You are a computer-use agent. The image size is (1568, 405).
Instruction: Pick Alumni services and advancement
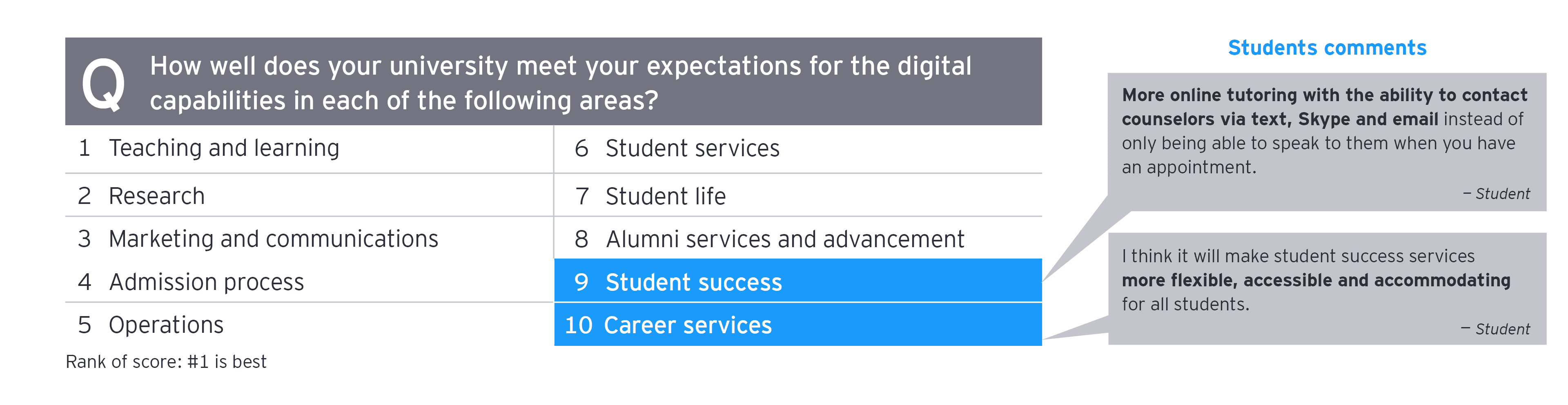pos(784,239)
